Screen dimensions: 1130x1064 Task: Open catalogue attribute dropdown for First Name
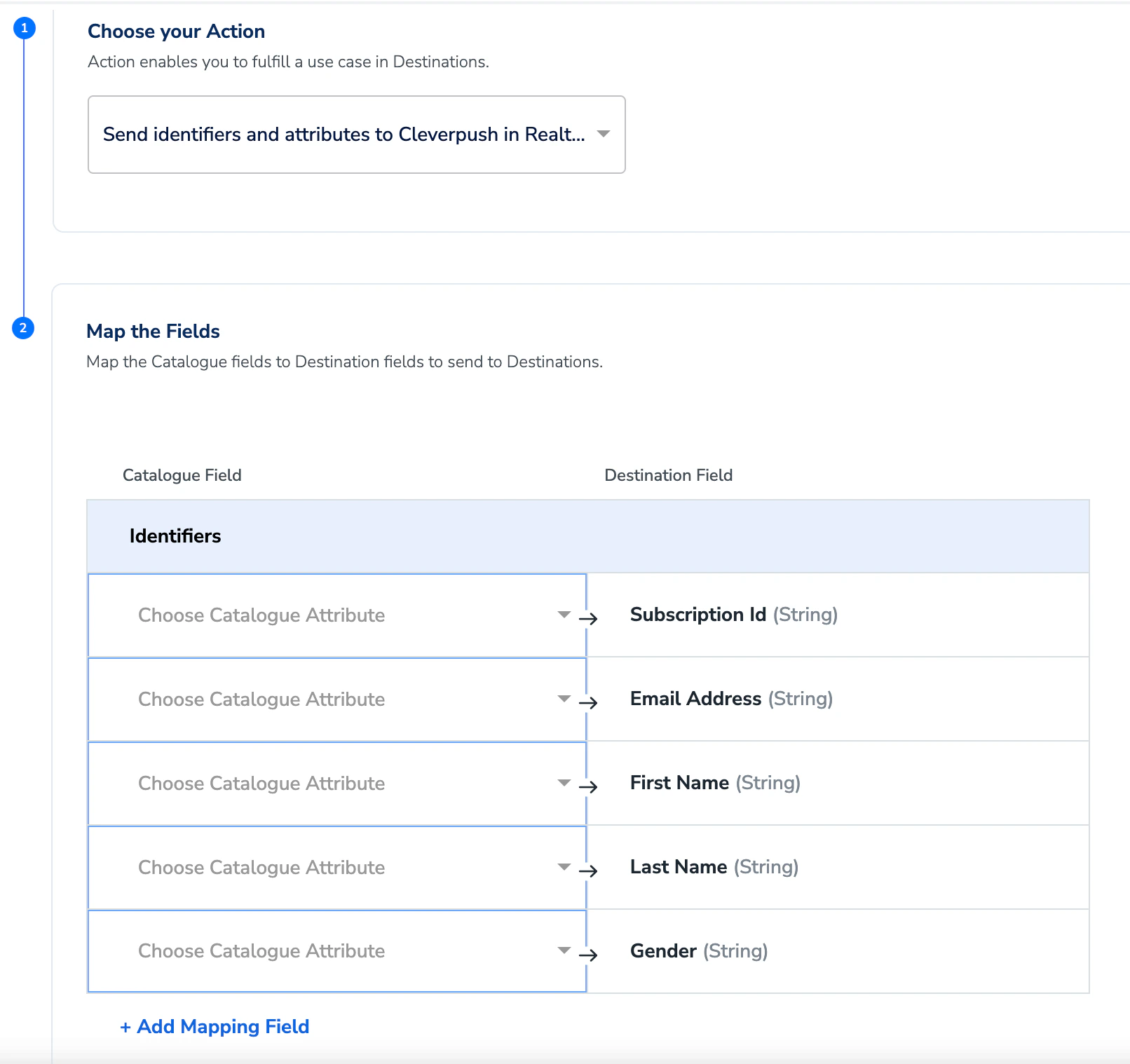tap(337, 784)
